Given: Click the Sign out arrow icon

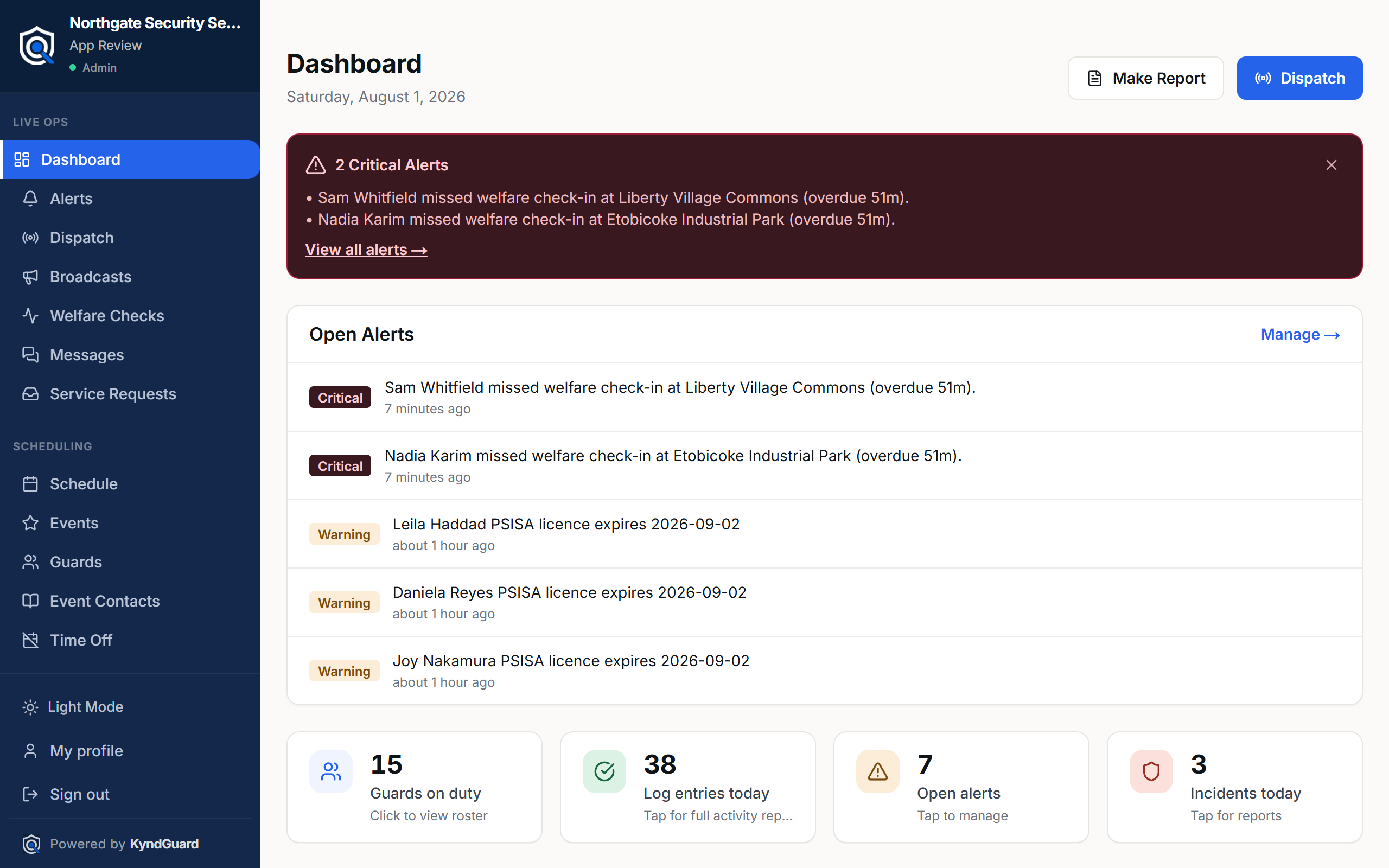Looking at the screenshot, I should click(30, 795).
